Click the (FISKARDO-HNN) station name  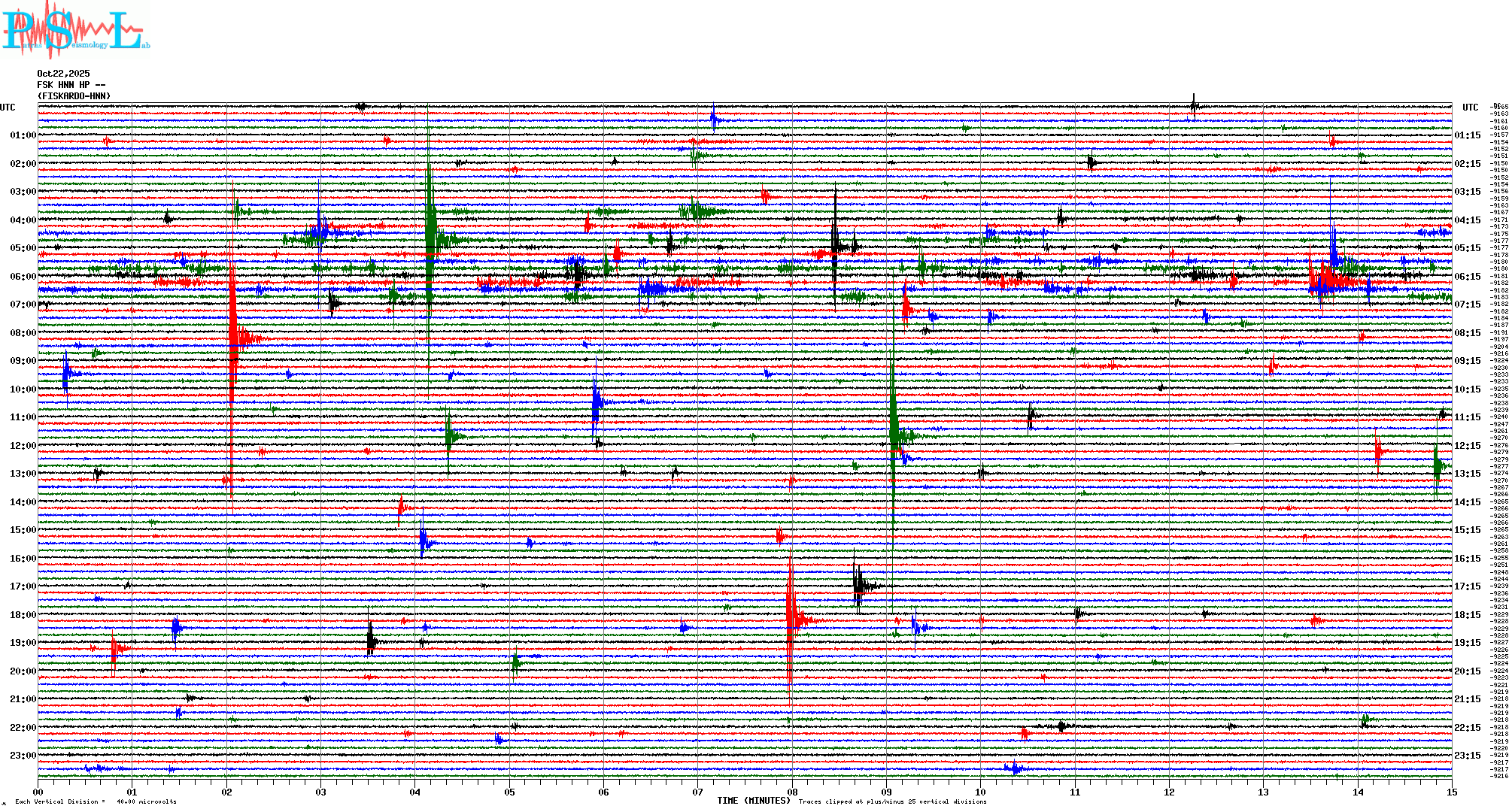74,96
